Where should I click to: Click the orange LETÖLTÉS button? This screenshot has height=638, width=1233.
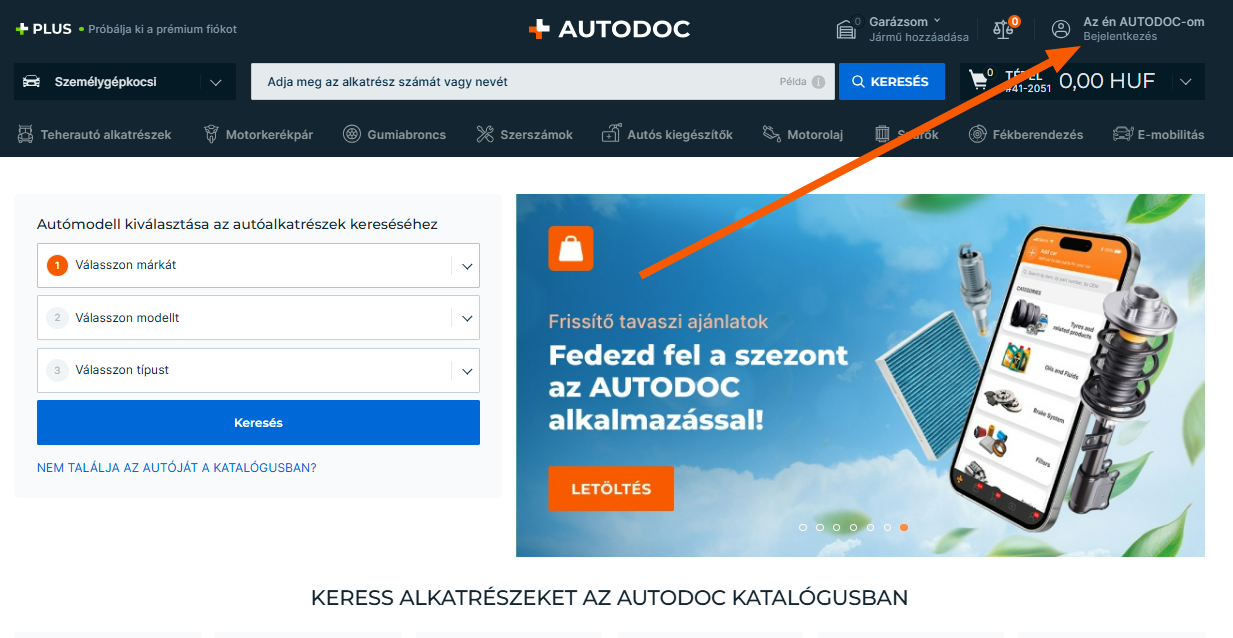point(611,489)
